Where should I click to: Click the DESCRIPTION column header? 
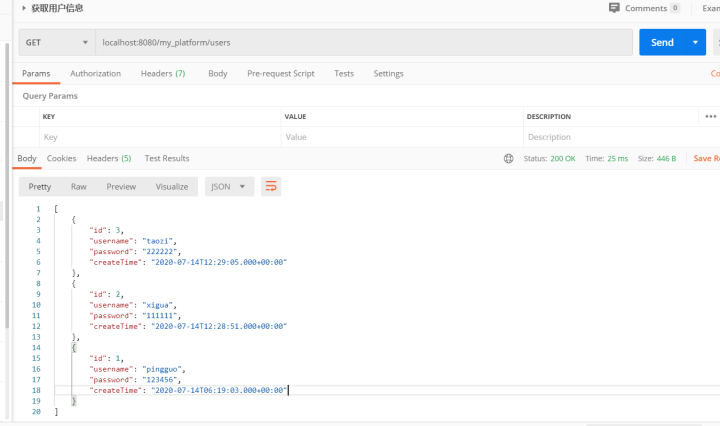[x=549, y=117]
